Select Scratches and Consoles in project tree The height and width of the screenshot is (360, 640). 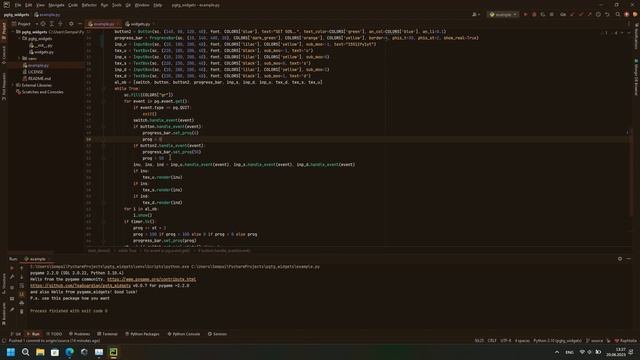(x=40, y=92)
